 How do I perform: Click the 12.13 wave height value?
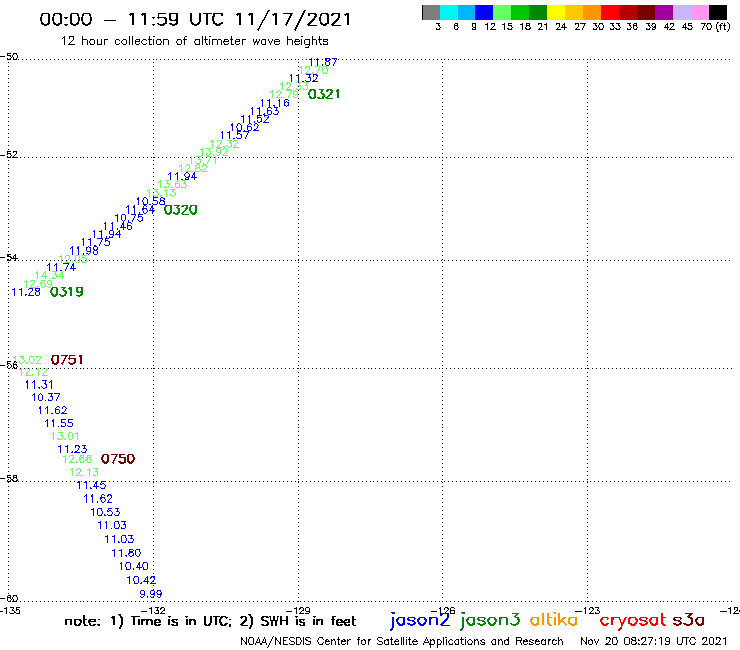tap(84, 472)
